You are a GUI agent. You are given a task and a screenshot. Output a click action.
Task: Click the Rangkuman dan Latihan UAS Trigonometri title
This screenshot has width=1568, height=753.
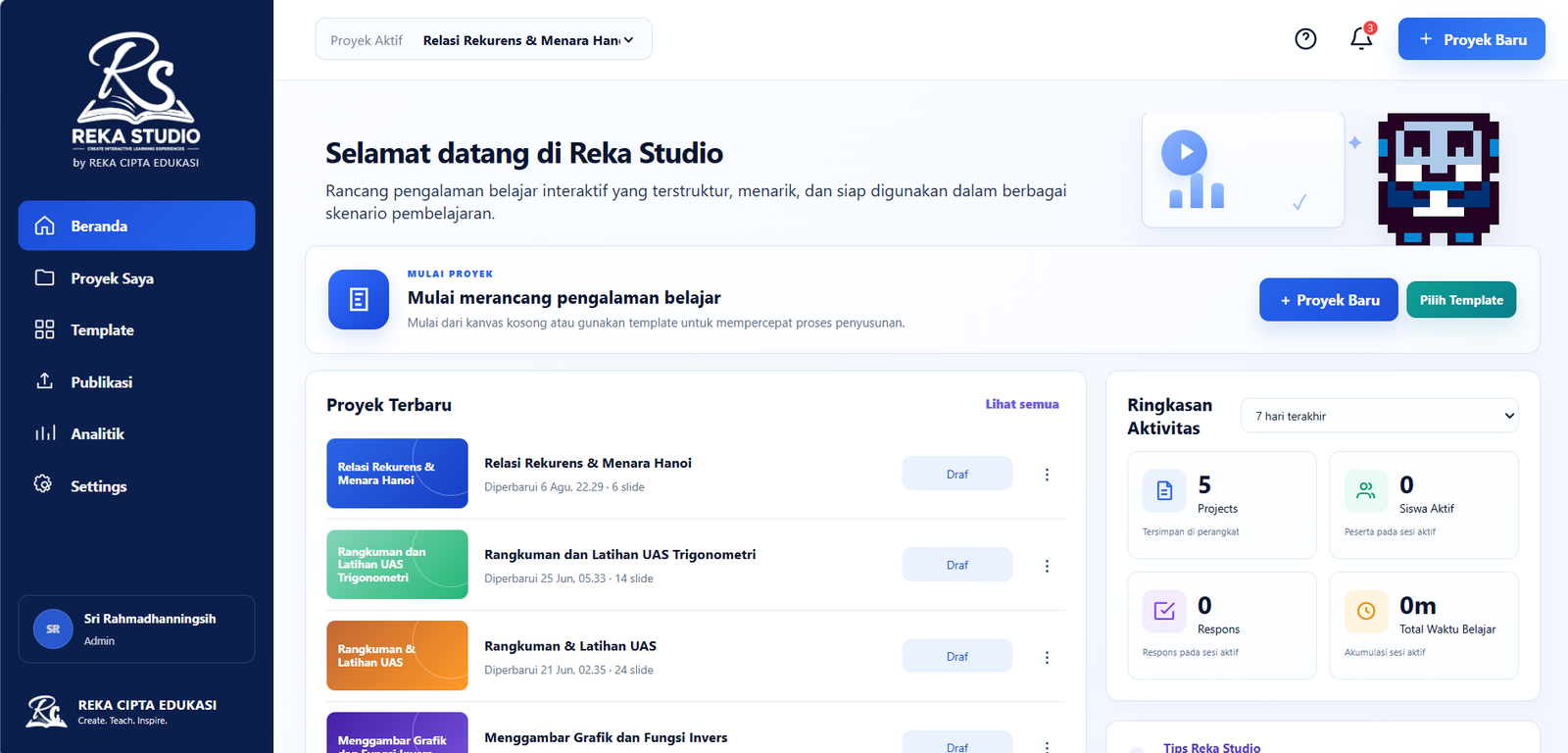[620, 554]
